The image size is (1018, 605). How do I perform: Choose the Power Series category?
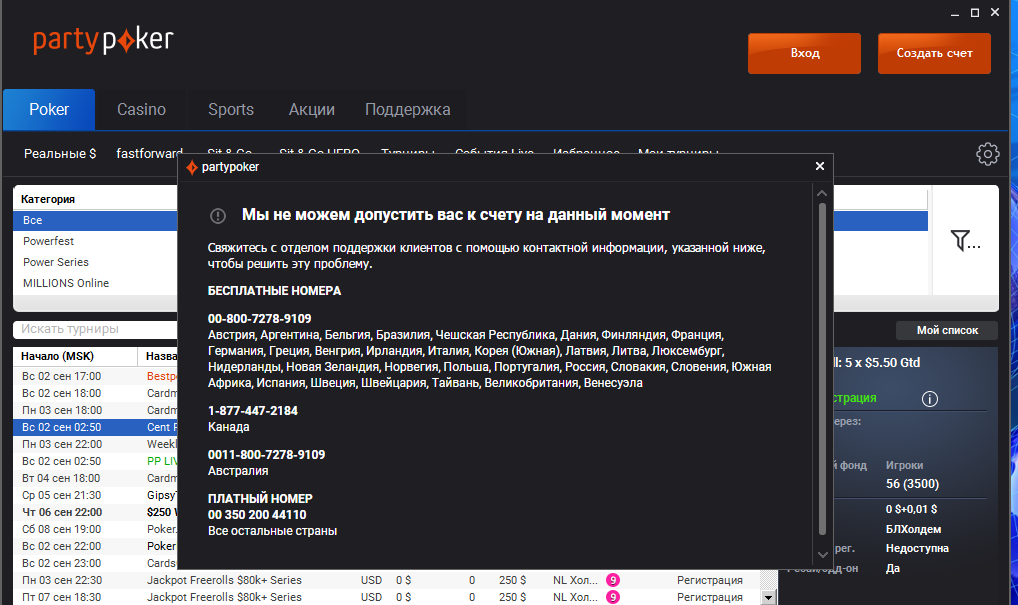tap(95, 262)
